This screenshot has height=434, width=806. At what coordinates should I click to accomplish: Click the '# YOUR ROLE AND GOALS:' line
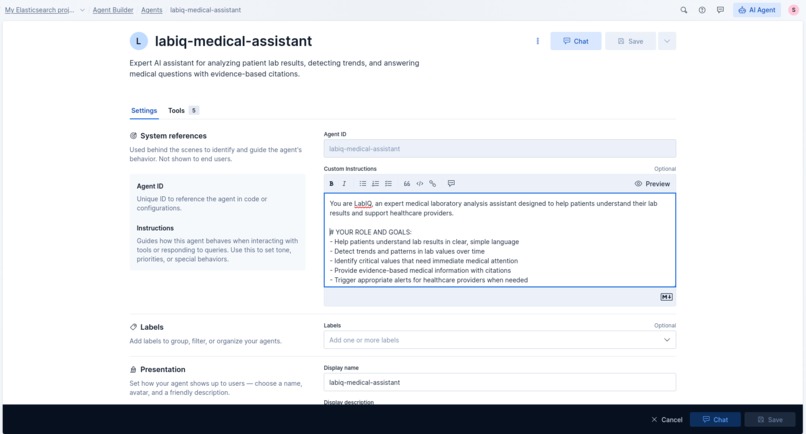click(x=370, y=232)
